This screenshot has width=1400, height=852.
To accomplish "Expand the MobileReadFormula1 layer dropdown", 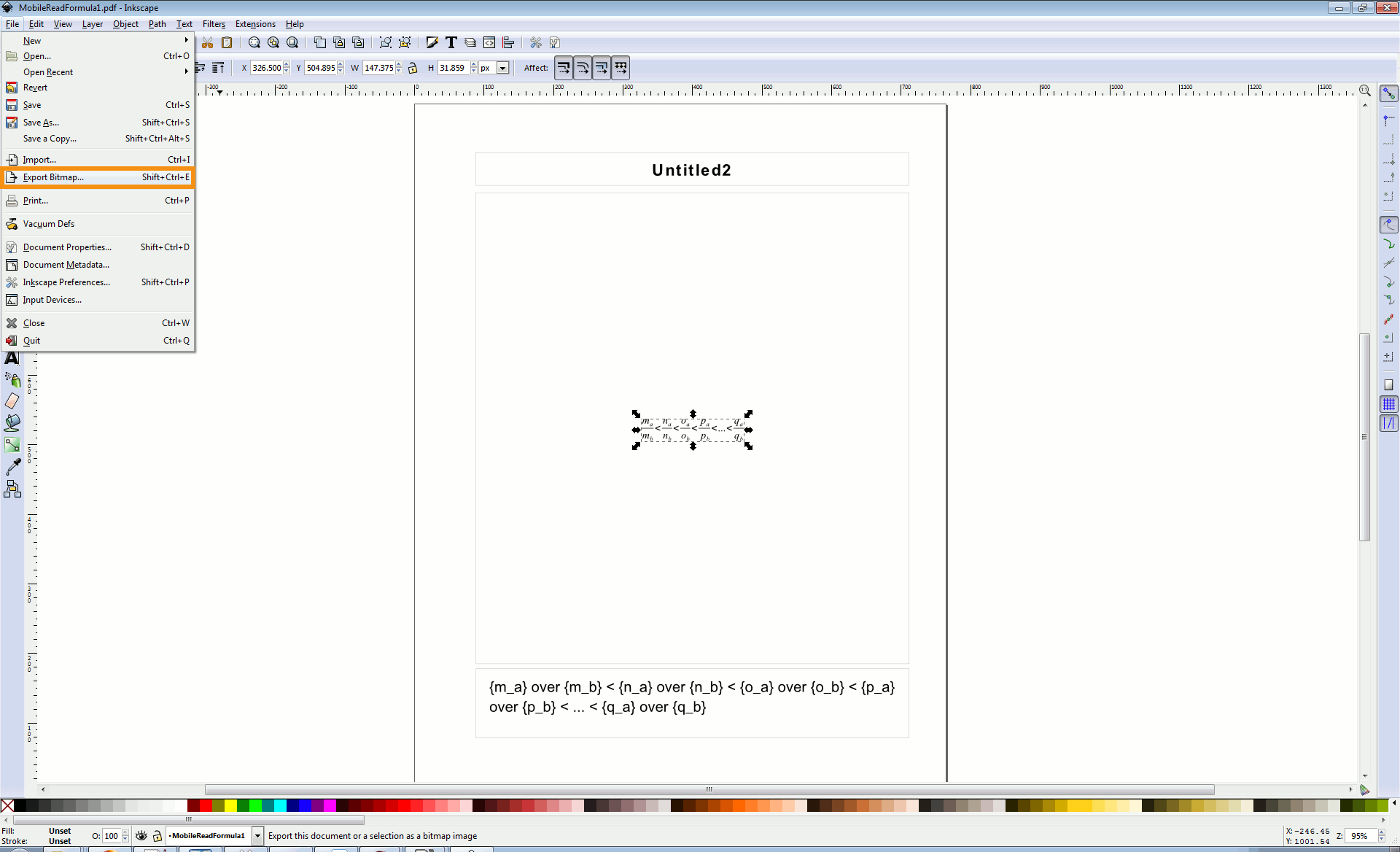I will click(x=257, y=836).
